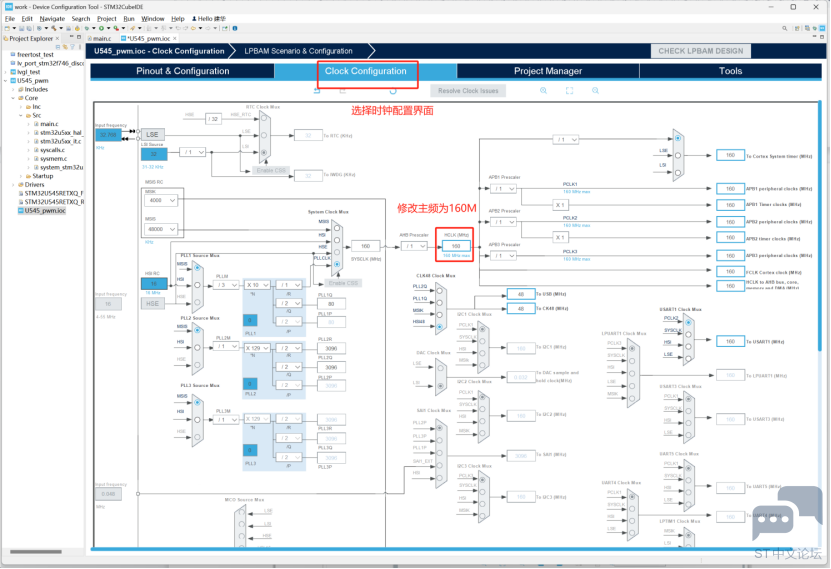This screenshot has width=831, height=569.
Task: Toggle link with editor in Project Explorer
Action: tap(65, 47)
